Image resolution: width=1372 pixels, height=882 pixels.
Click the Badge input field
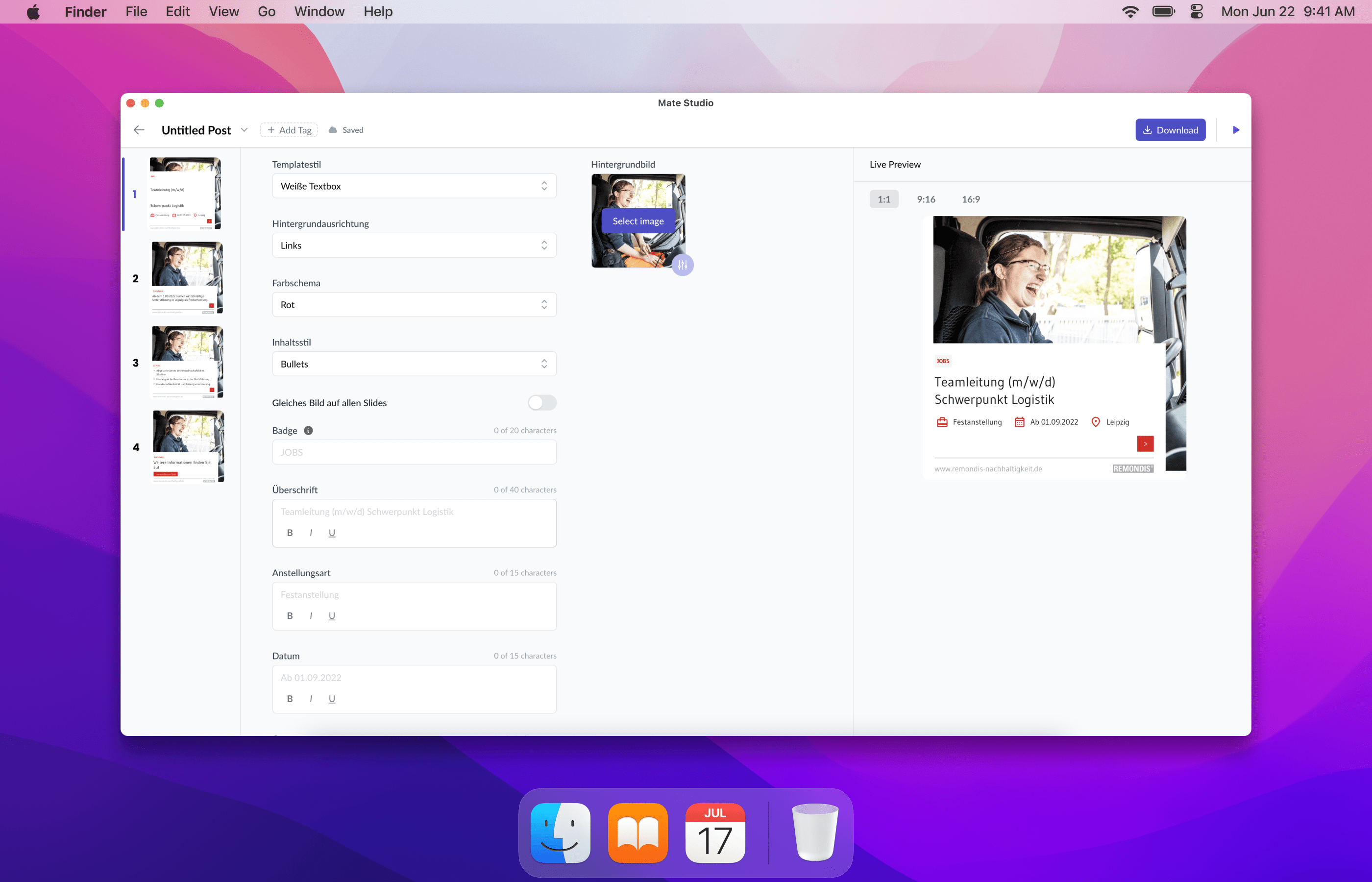tap(414, 452)
